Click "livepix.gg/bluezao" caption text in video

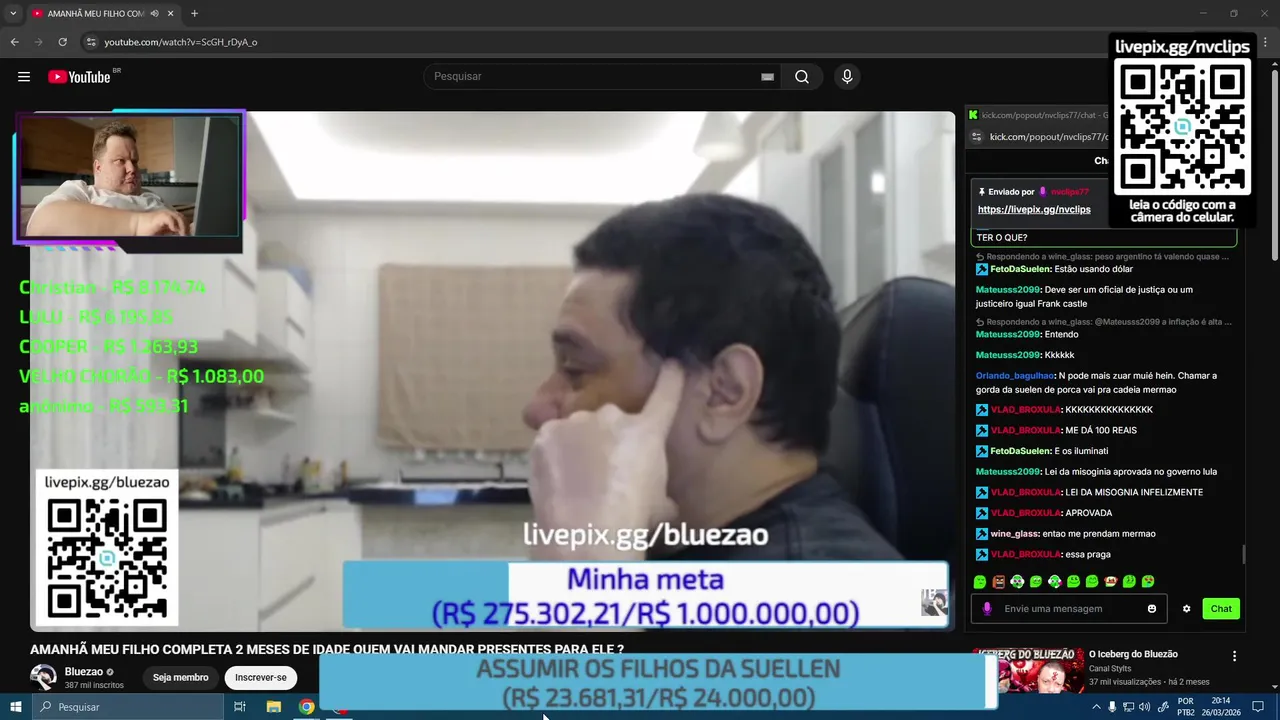click(646, 535)
